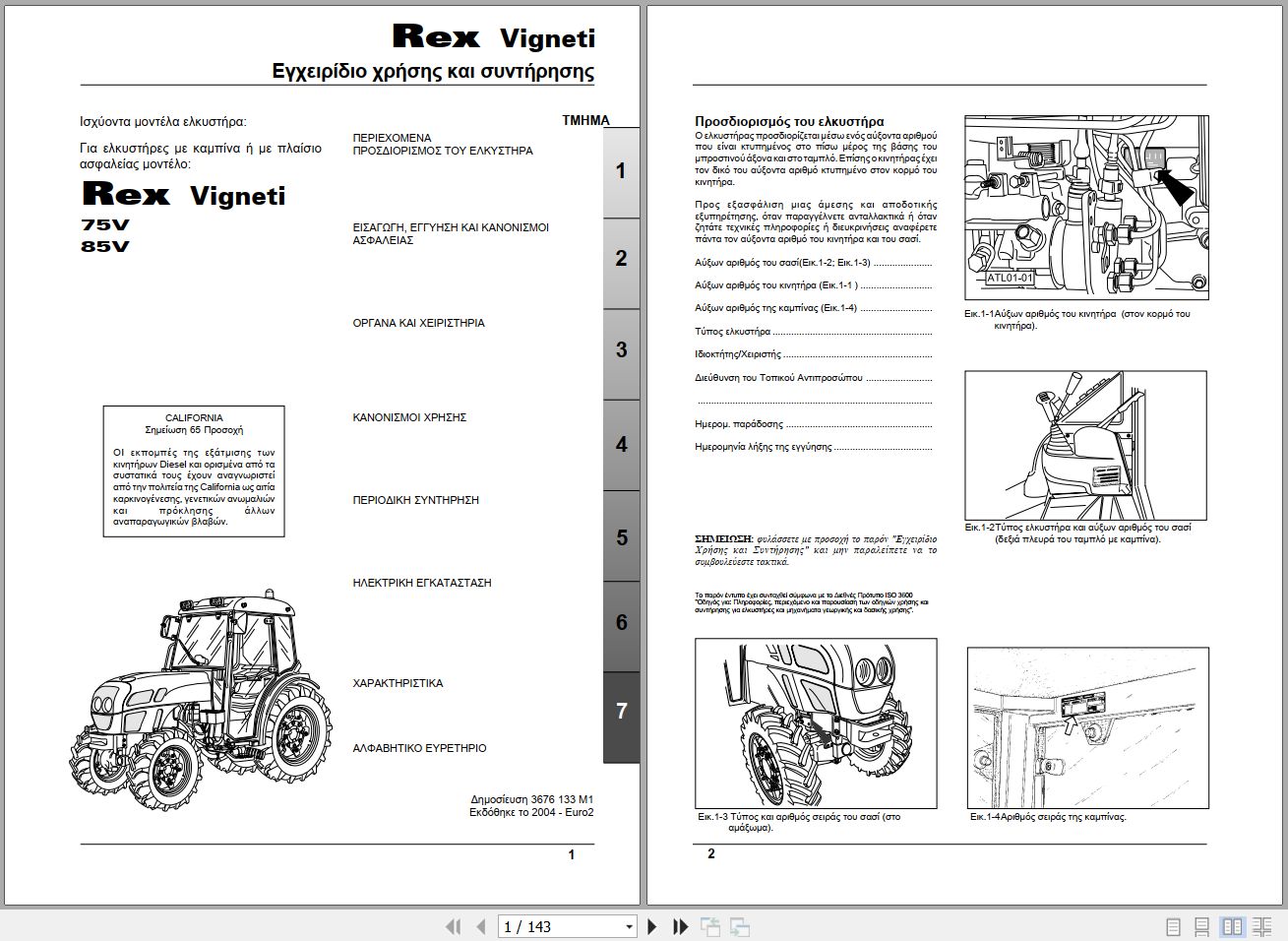
Task: Click the heading Προσδιορισμός του ελκυστήρα
Action: pos(789,121)
